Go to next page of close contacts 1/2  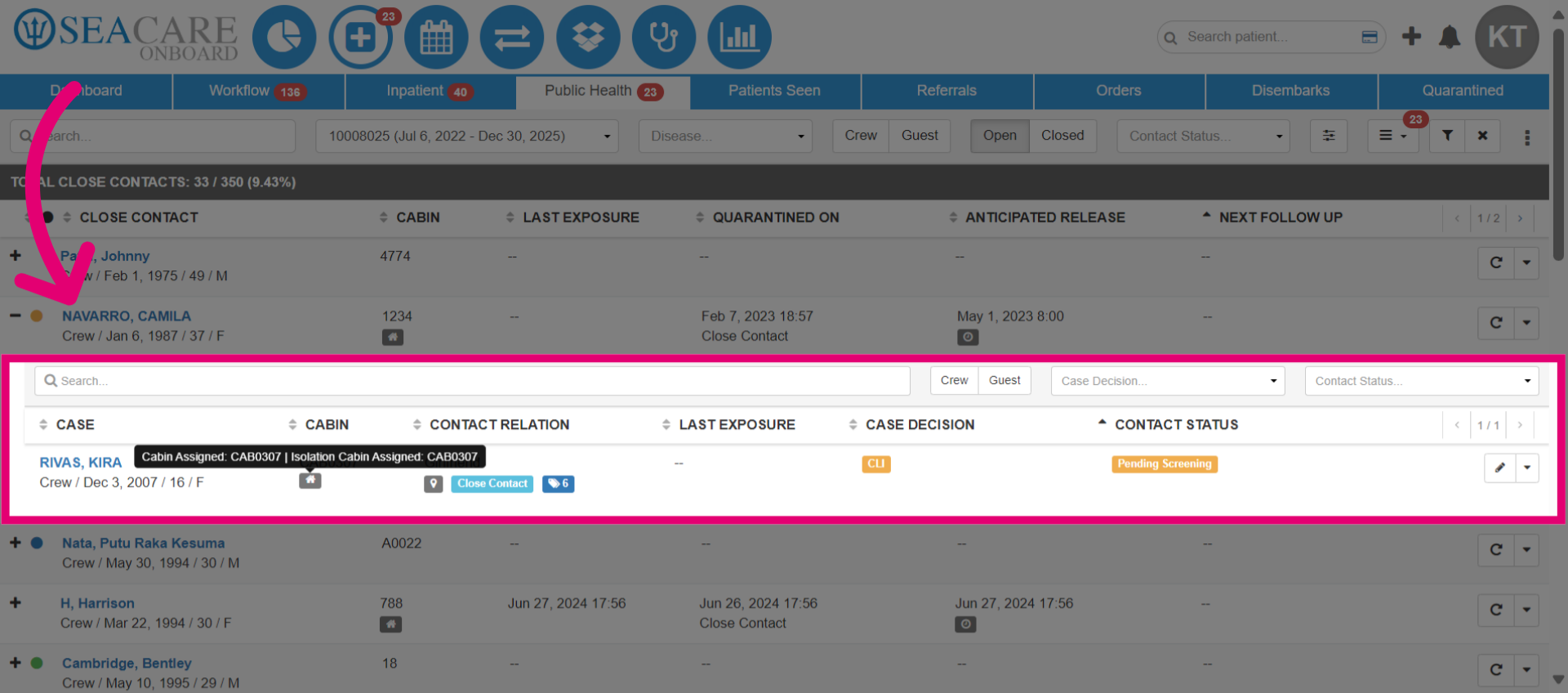(x=1520, y=218)
